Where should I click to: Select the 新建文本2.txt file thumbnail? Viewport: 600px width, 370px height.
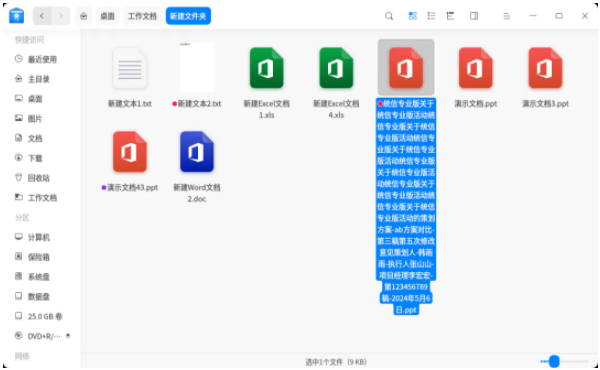tap(197, 67)
